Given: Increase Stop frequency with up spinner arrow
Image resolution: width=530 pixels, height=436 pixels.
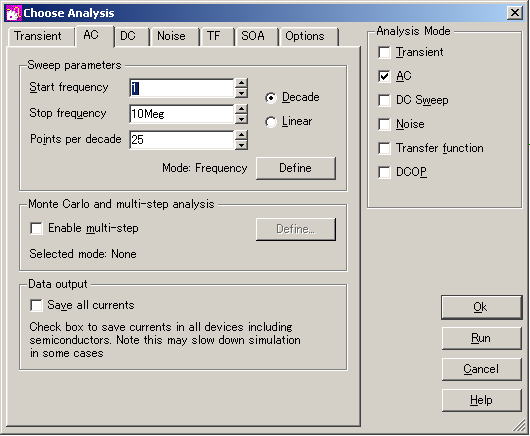Looking at the screenshot, I should (x=241, y=109).
